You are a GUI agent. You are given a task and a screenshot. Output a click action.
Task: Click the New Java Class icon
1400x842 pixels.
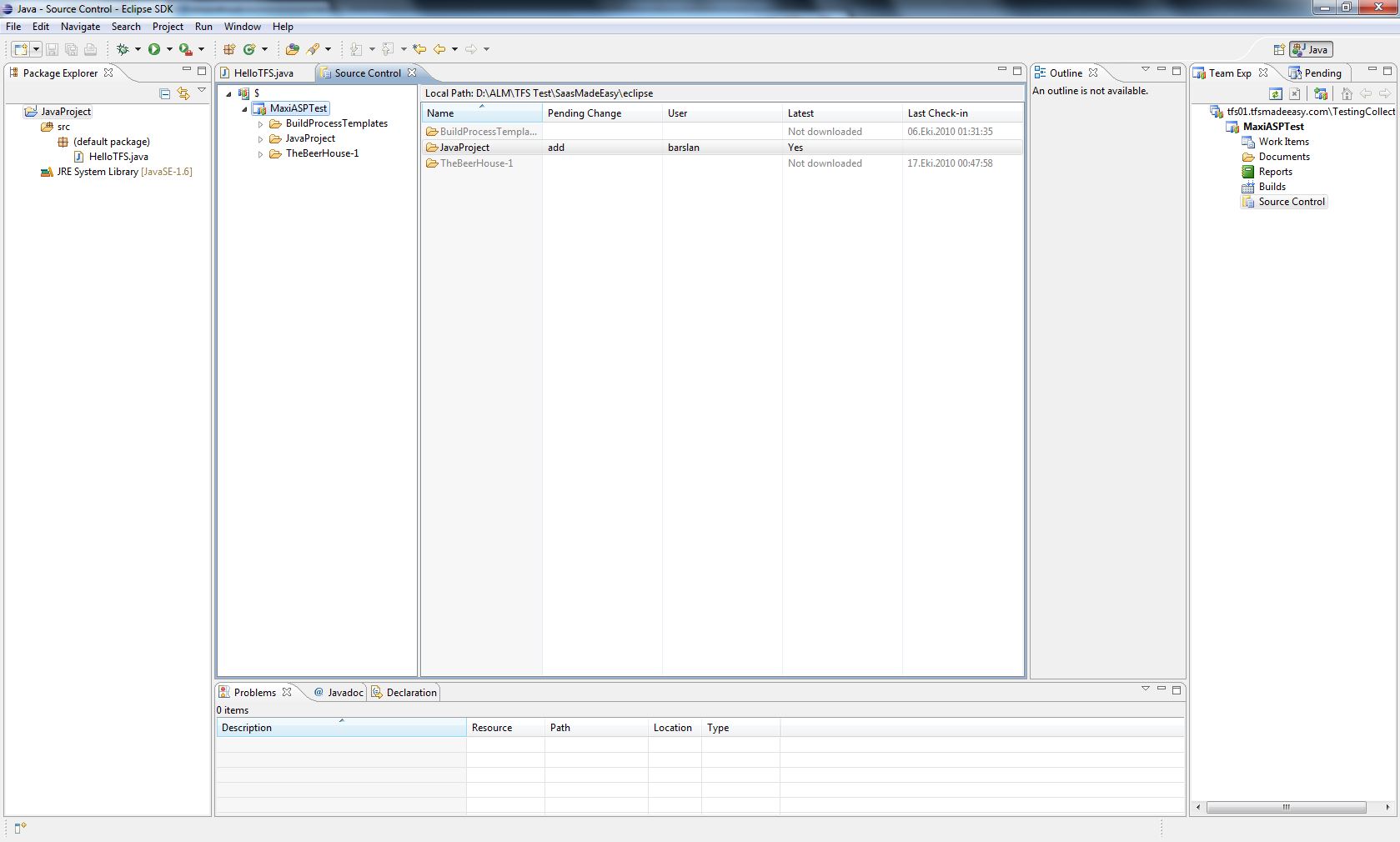pyautogui.click(x=249, y=49)
